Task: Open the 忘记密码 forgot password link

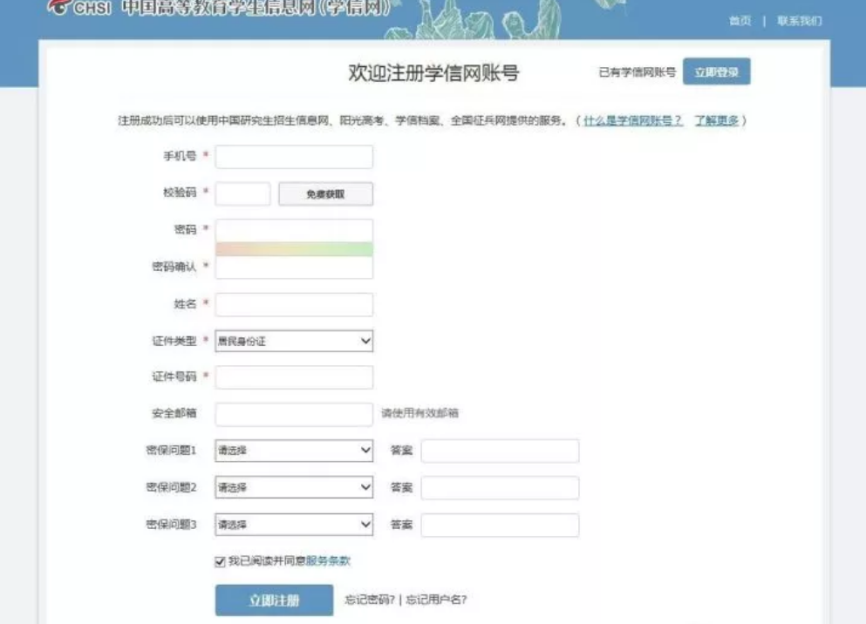Action: tap(369, 600)
